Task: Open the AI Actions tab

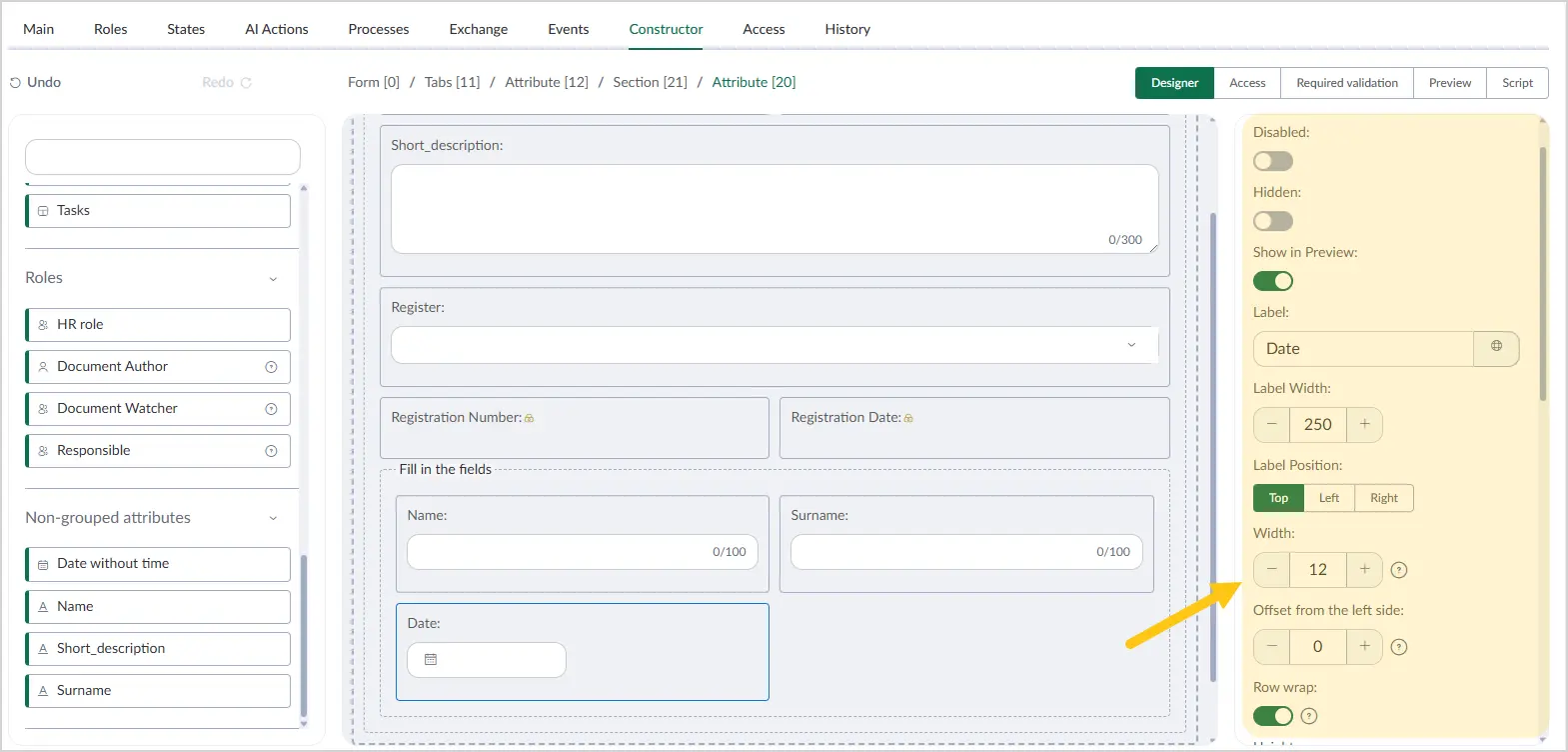Action: point(277,29)
